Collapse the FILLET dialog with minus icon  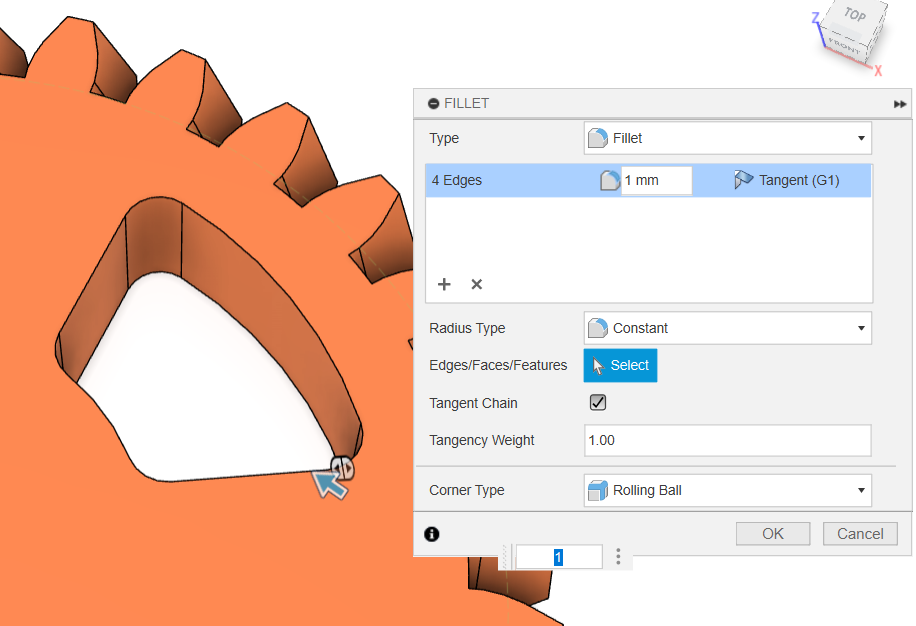(433, 104)
